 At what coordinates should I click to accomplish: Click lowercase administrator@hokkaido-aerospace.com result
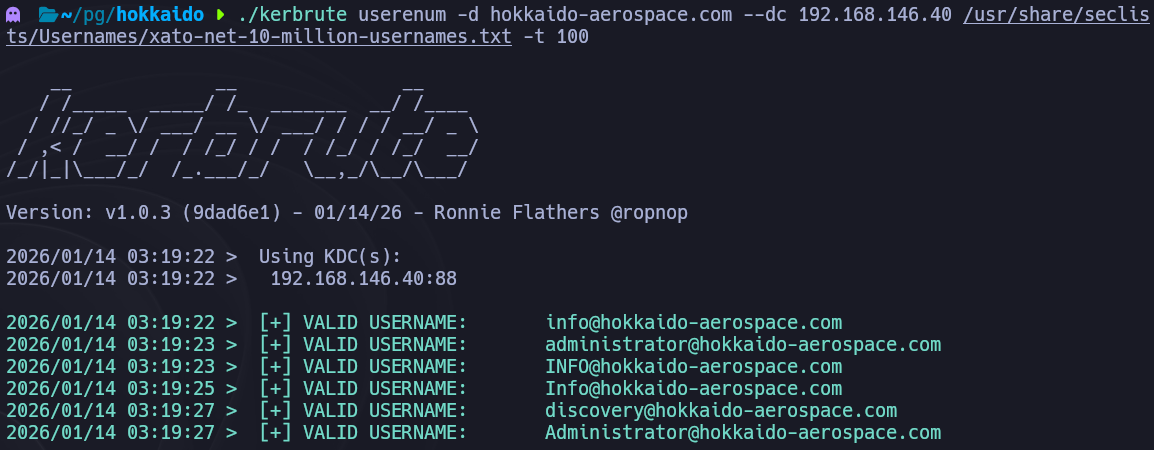(743, 344)
